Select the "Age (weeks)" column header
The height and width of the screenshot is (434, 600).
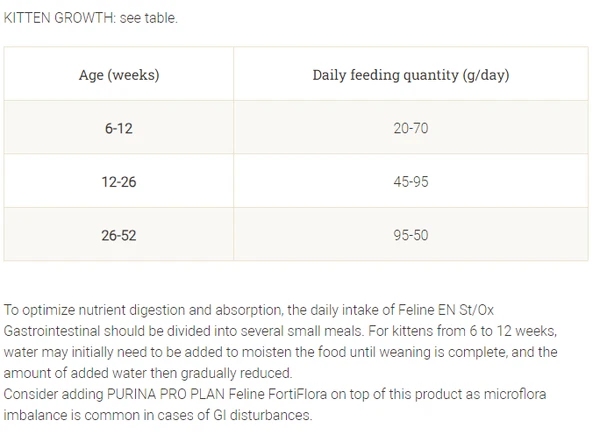[x=119, y=75]
